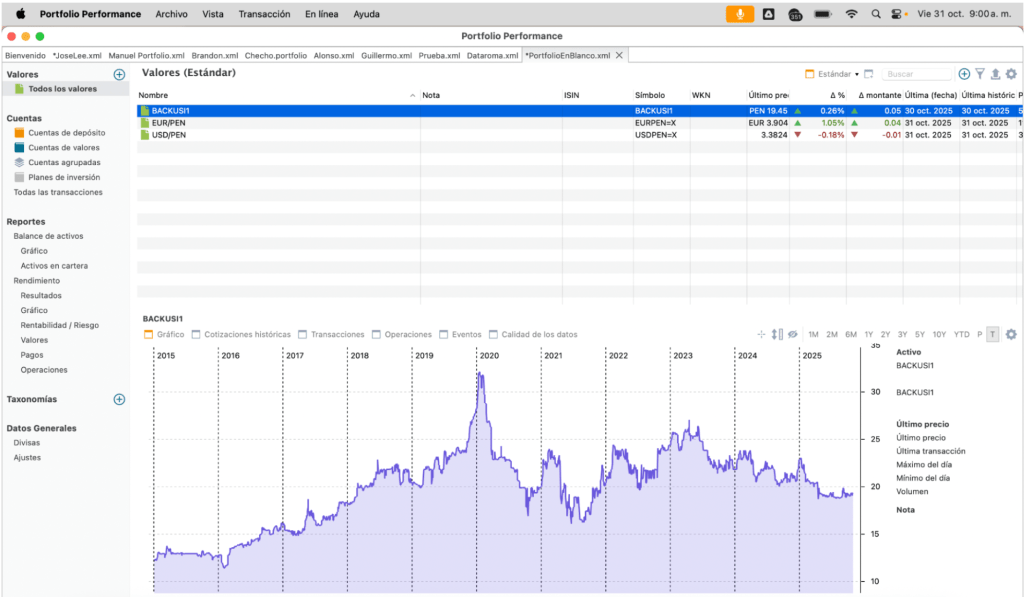1024x597 pixels.
Task: Open Cuentas de depósito in sidebar
Action: click(66, 132)
